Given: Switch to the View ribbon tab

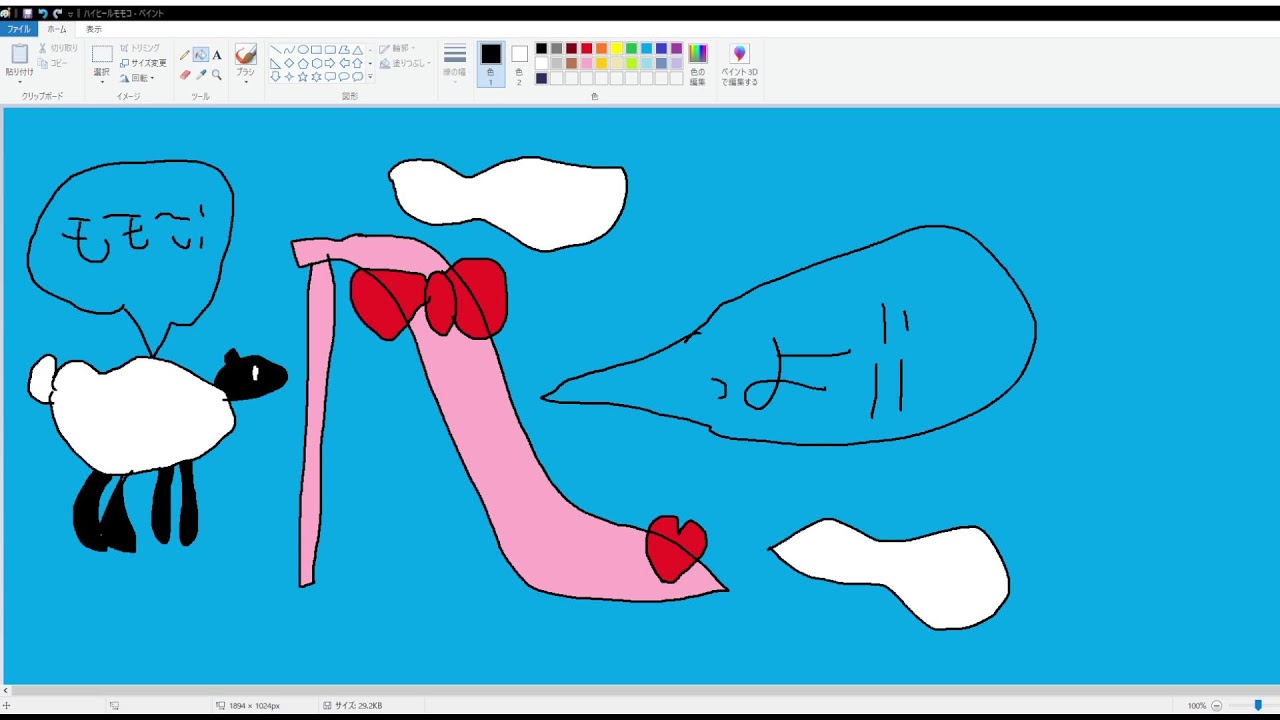Looking at the screenshot, I should click(x=93, y=29).
